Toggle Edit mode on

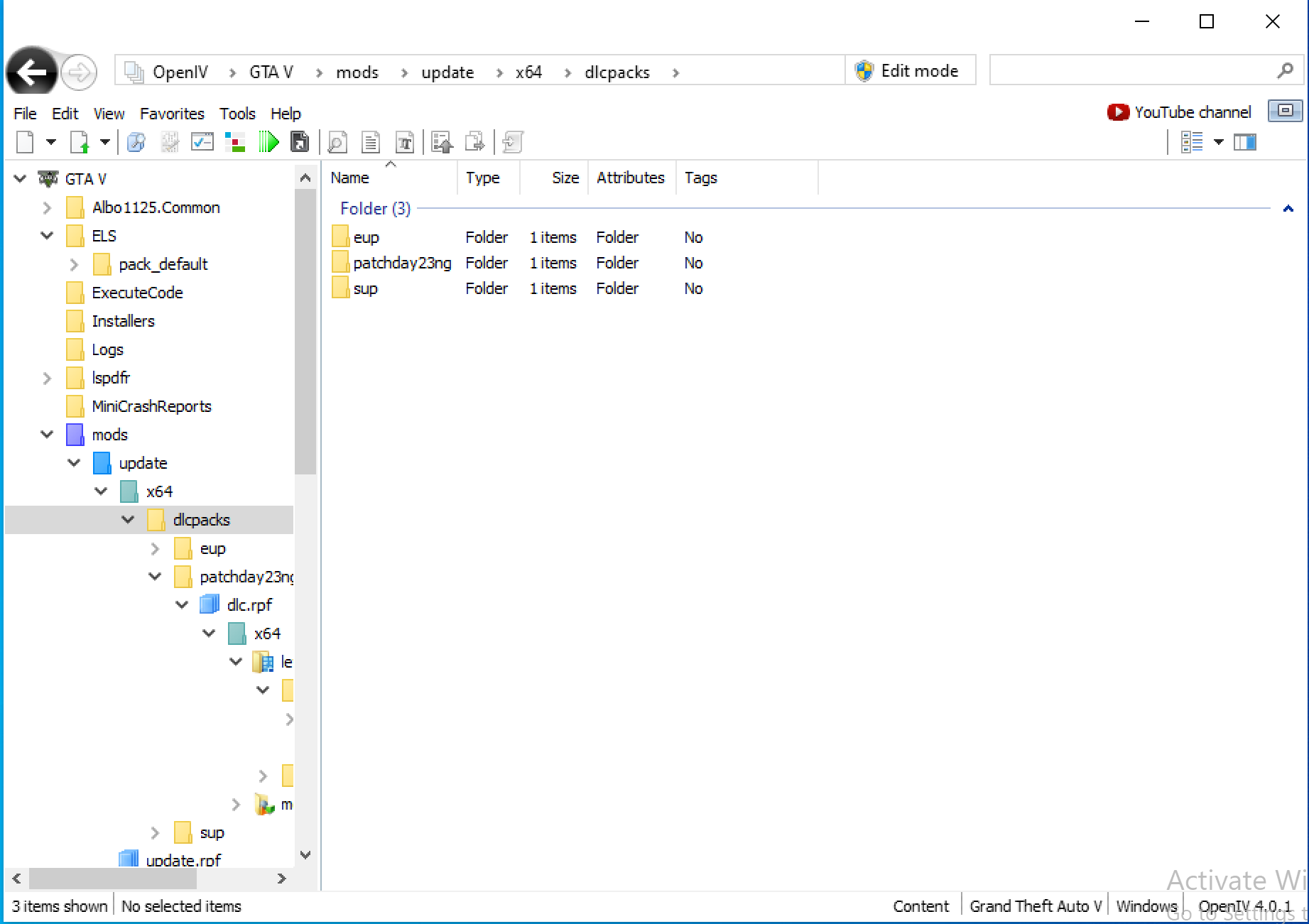pos(910,70)
